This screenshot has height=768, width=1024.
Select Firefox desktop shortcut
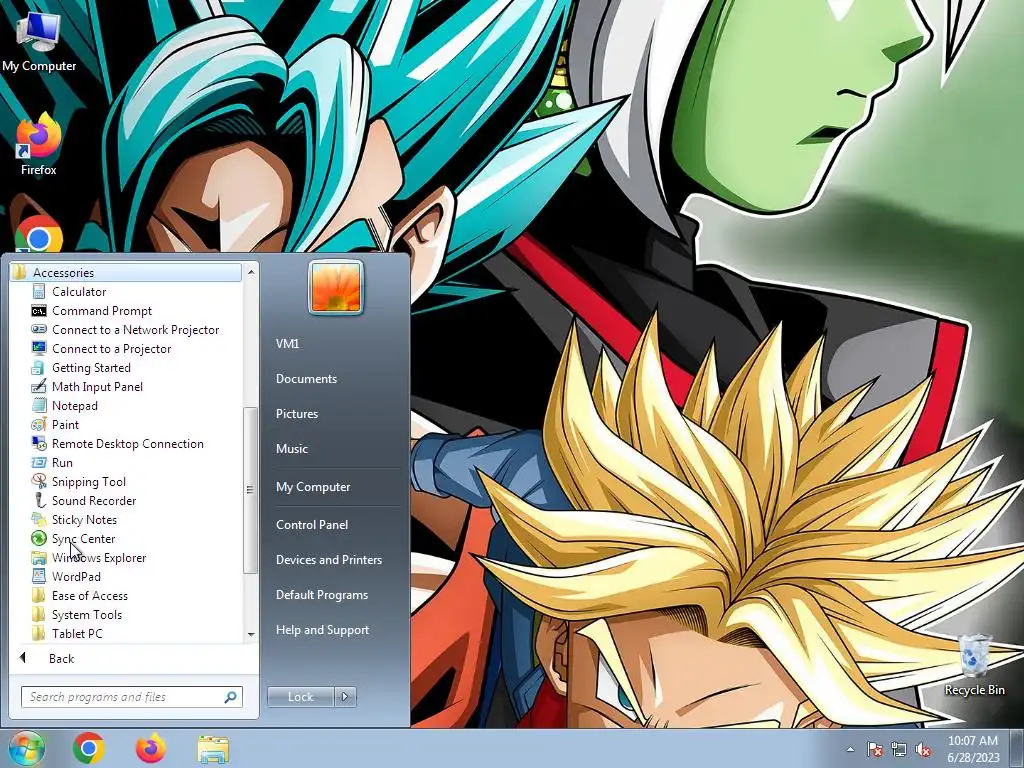pos(39,144)
